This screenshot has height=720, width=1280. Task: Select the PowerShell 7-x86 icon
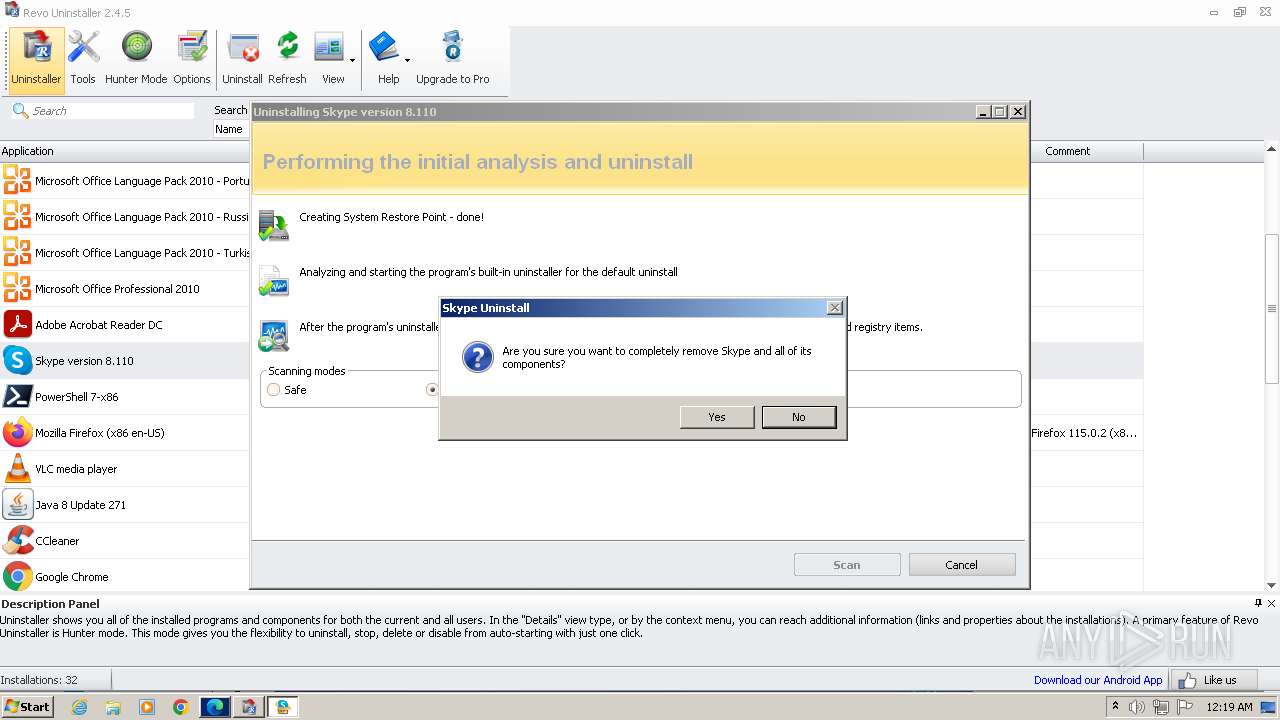pyautogui.click(x=17, y=396)
